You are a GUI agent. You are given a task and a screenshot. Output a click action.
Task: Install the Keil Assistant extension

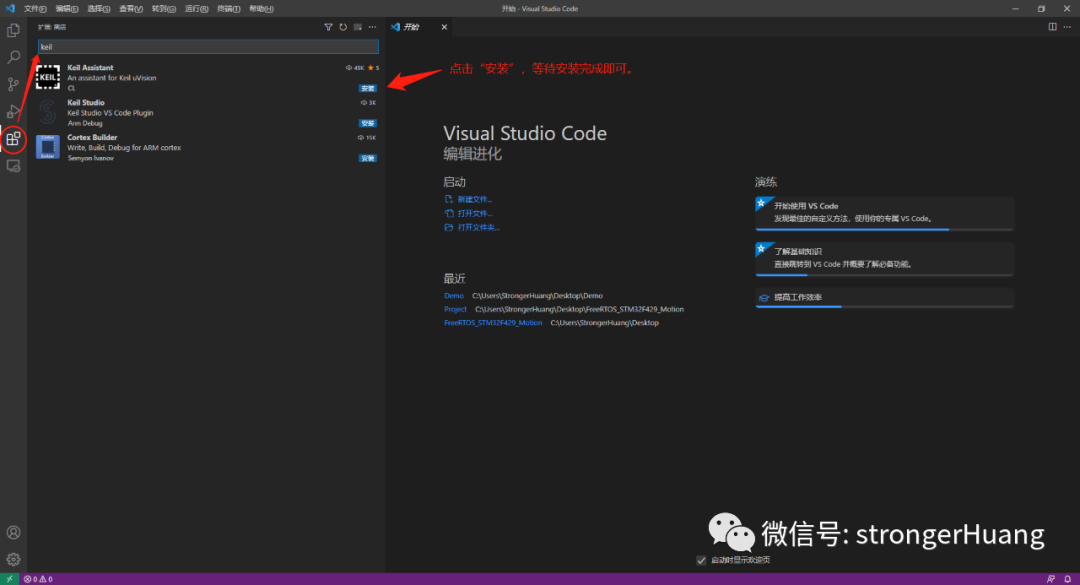368,88
